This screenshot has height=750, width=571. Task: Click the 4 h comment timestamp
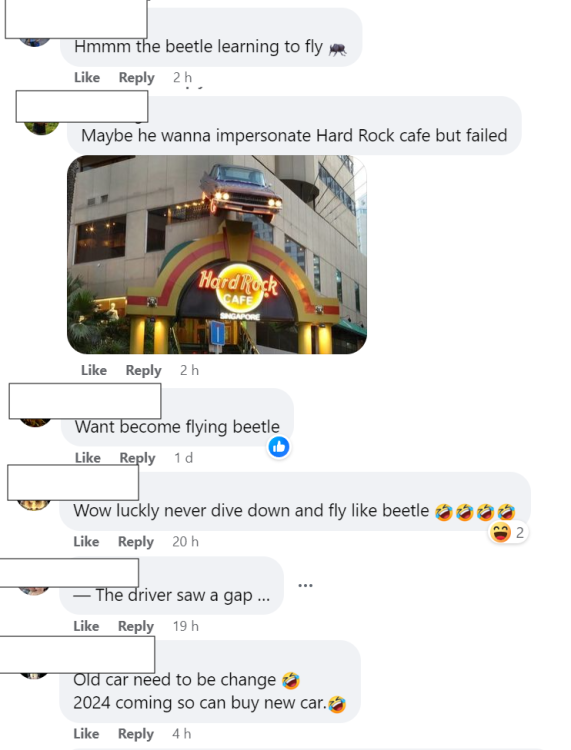181,733
